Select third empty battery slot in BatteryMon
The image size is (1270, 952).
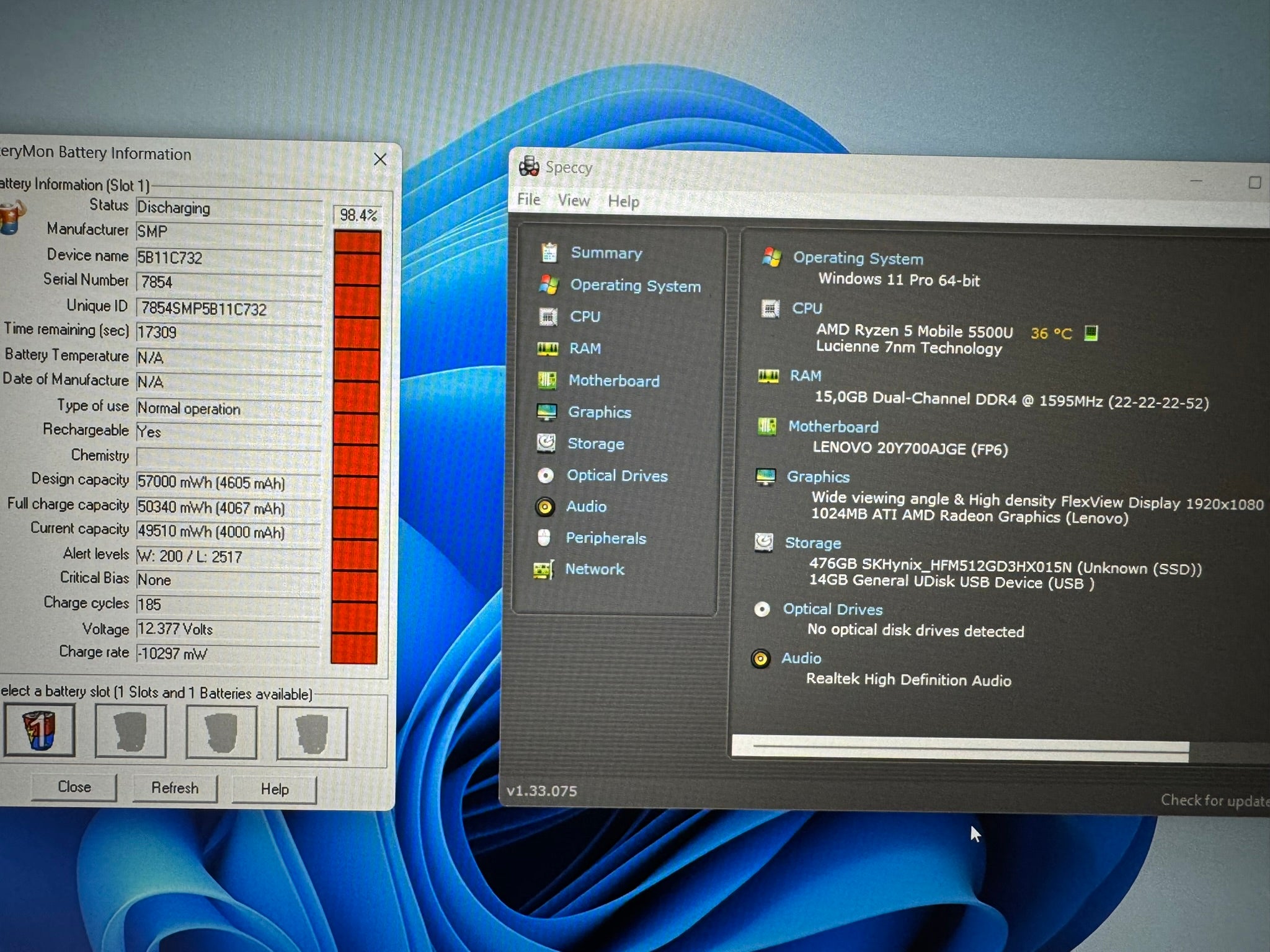[221, 733]
